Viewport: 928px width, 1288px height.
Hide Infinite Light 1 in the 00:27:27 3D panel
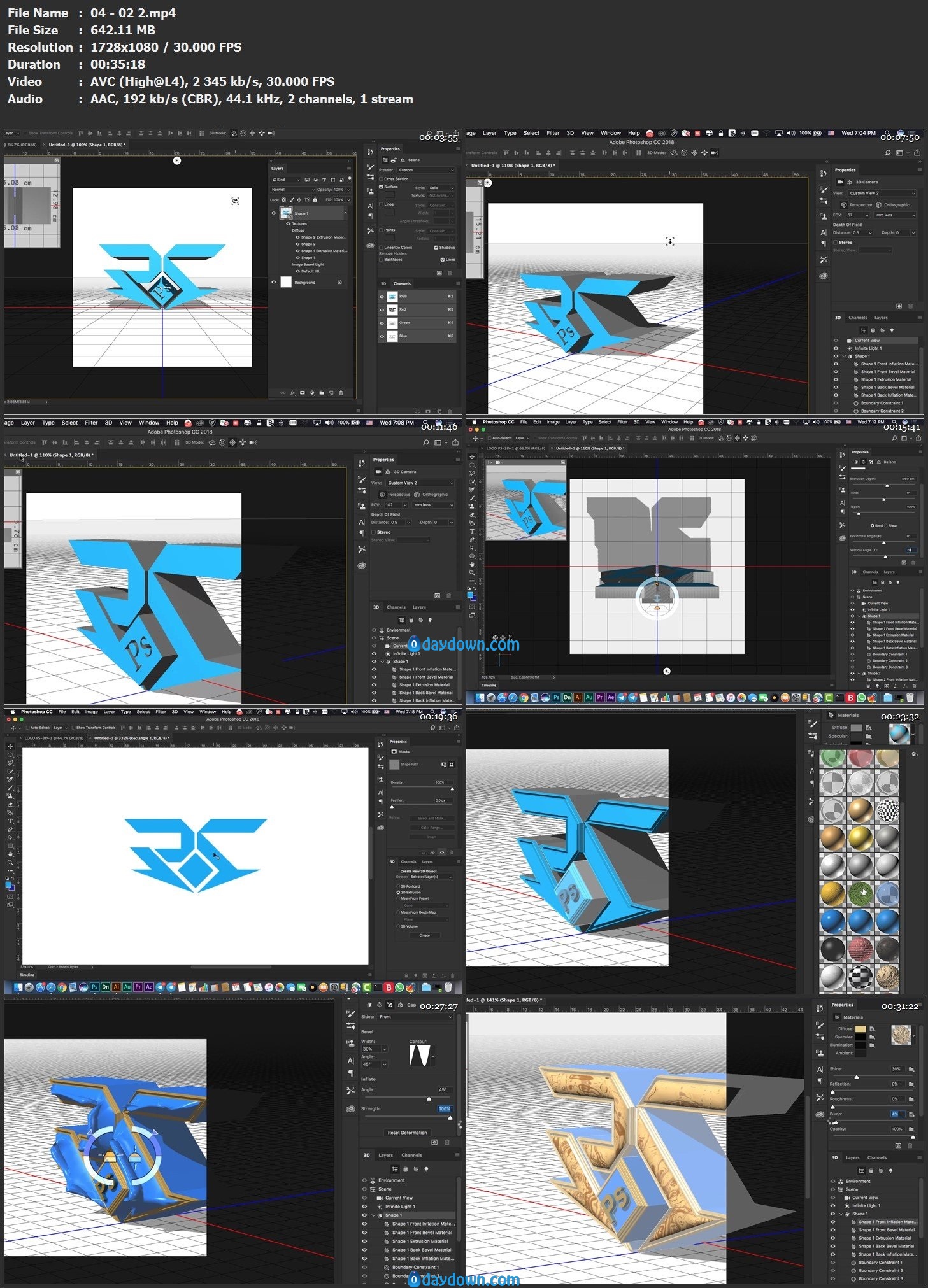[364, 1206]
